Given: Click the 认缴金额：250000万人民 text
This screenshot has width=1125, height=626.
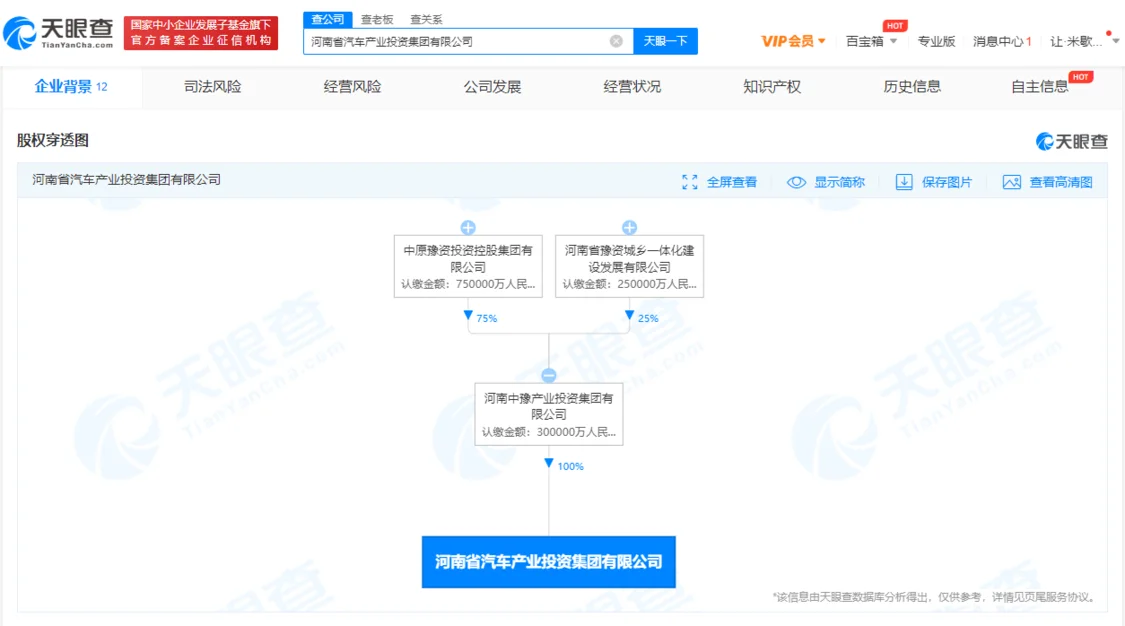Looking at the screenshot, I should click(629, 284).
